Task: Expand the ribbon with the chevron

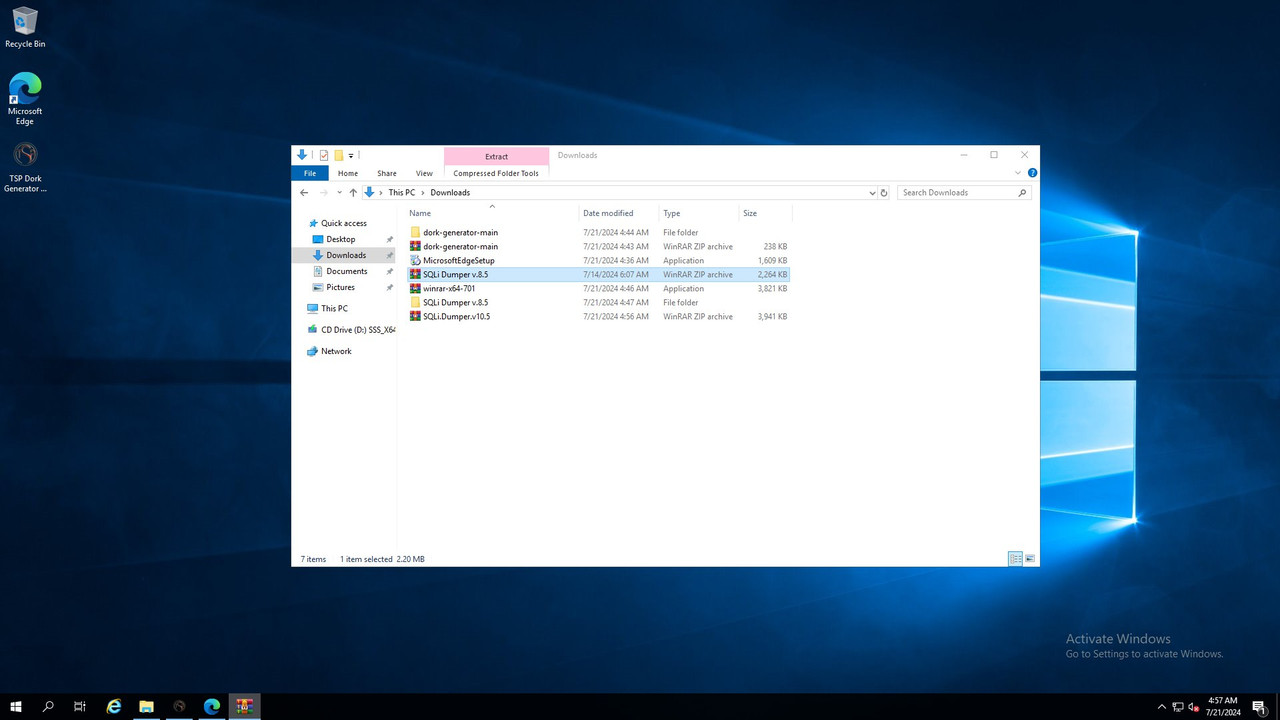Action: coord(1019,173)
